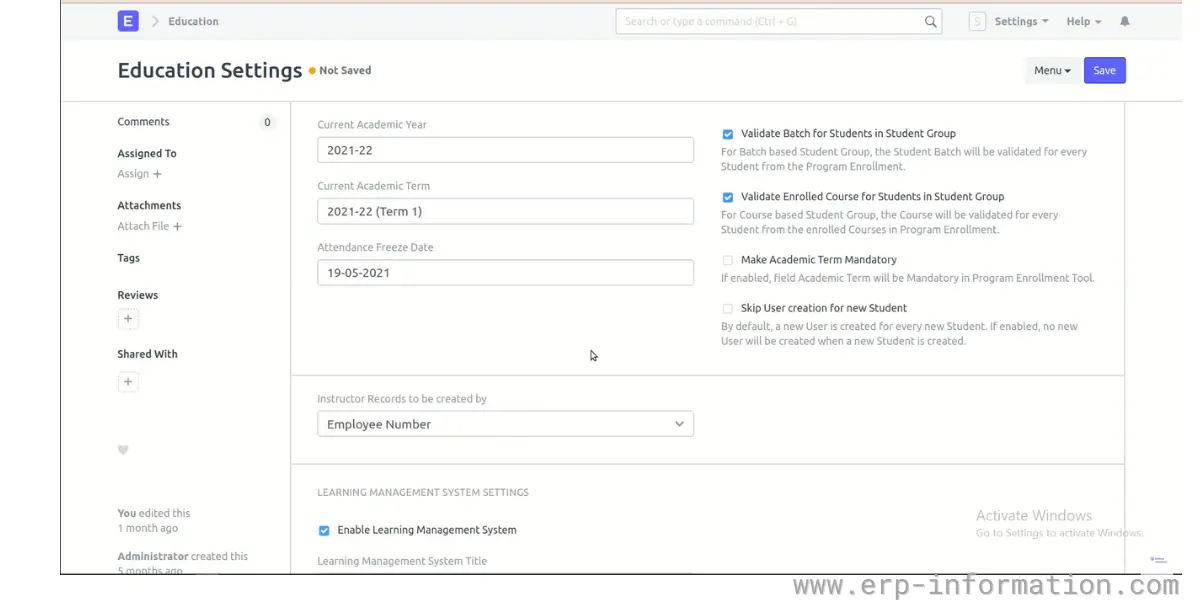
Task: Click the Reviews sidebar label
Action: 138,295
